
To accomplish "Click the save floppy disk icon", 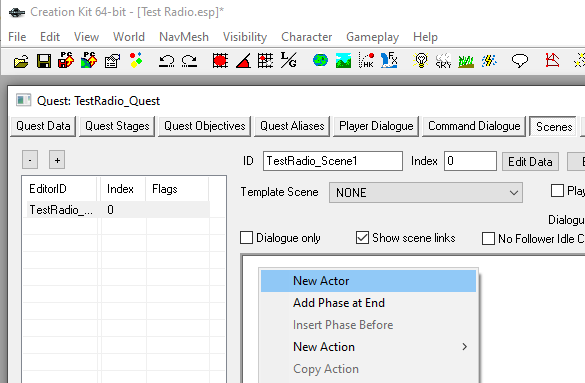I will (44, 61).
